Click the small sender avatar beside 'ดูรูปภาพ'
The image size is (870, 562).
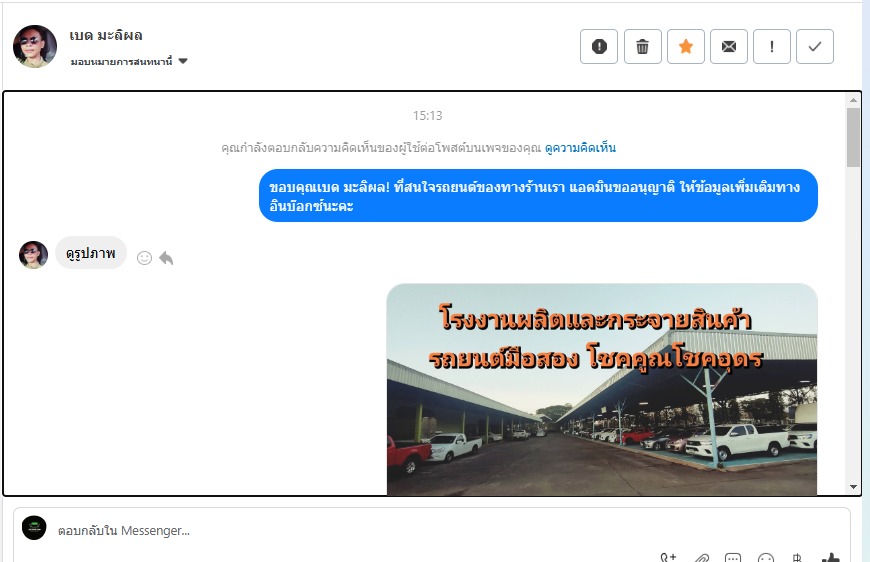(33, 255)
